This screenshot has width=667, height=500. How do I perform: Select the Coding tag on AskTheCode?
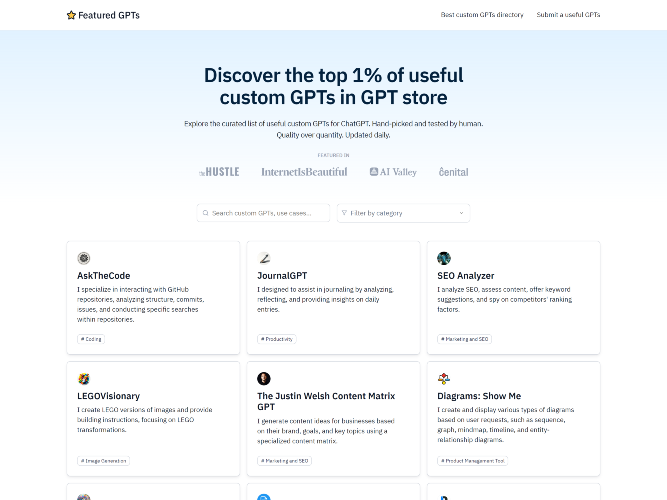[x=91, y=339]
